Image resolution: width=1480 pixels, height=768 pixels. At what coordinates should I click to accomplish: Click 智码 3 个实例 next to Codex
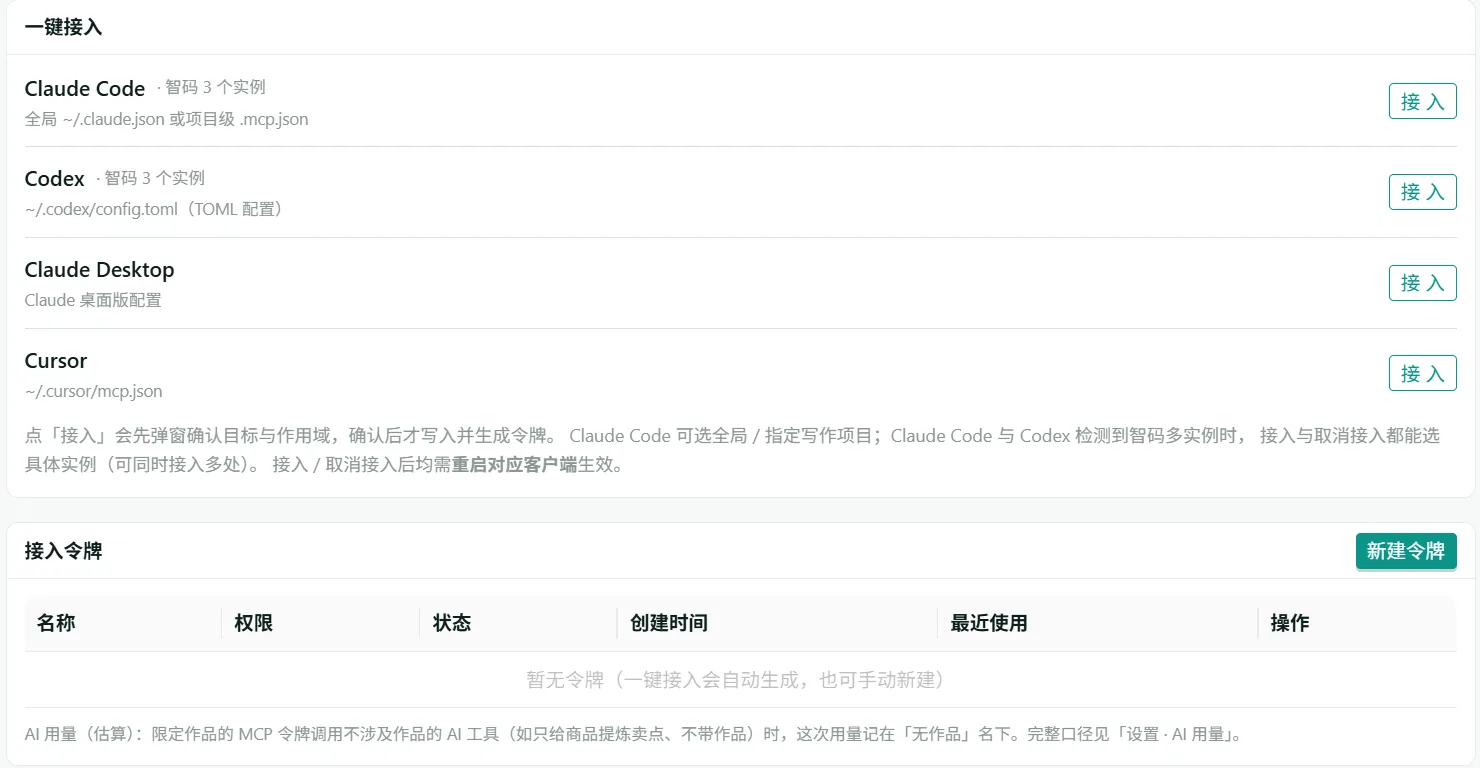pos(151,178)
